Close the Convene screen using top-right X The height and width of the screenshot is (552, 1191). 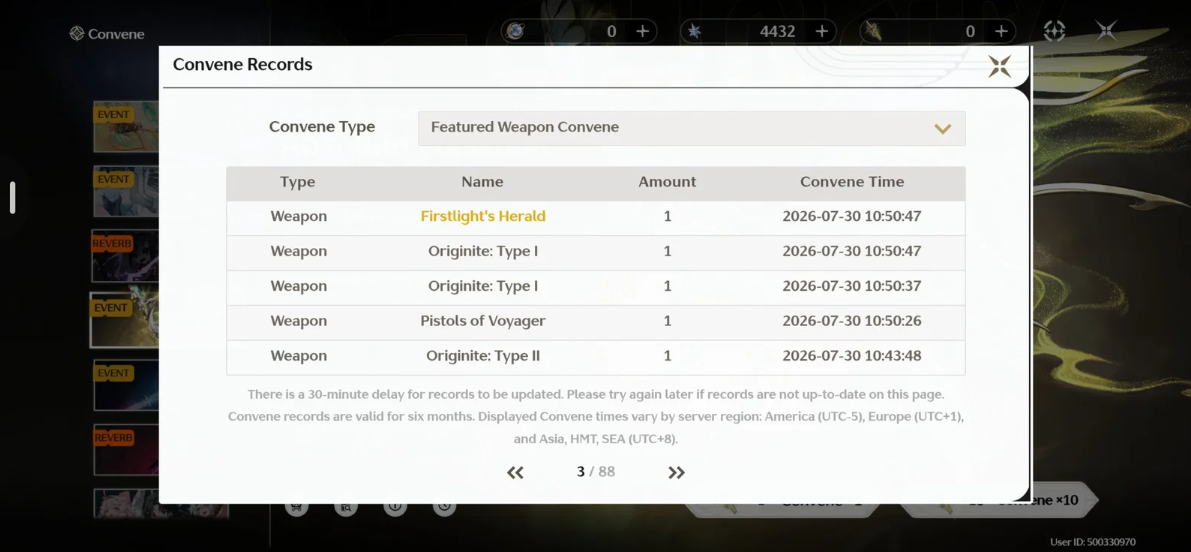[x=1106, y=30]
